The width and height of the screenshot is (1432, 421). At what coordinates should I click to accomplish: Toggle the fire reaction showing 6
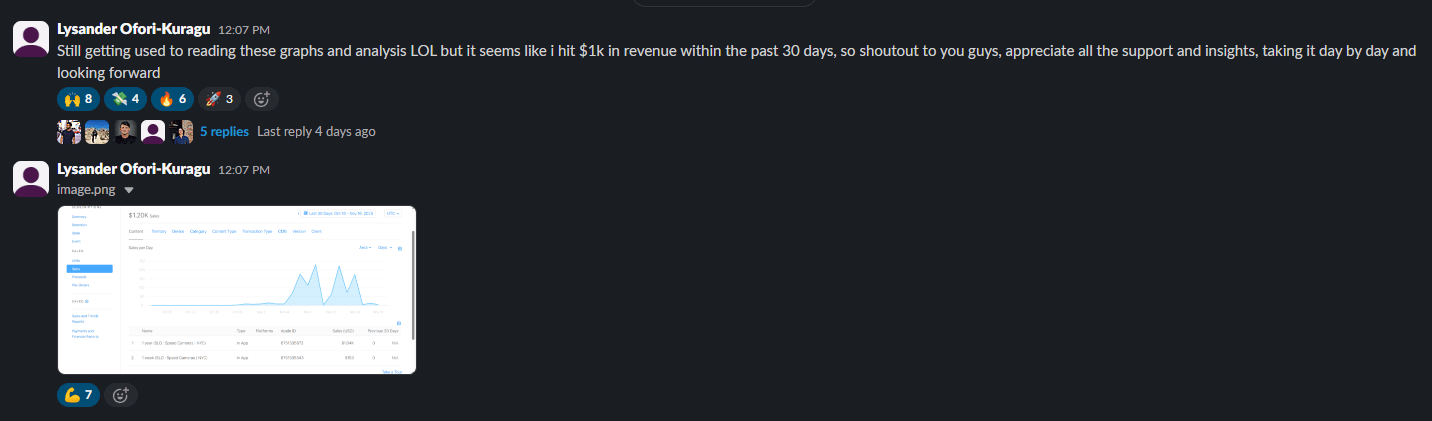pyautogui.click(x=173, y=99)
